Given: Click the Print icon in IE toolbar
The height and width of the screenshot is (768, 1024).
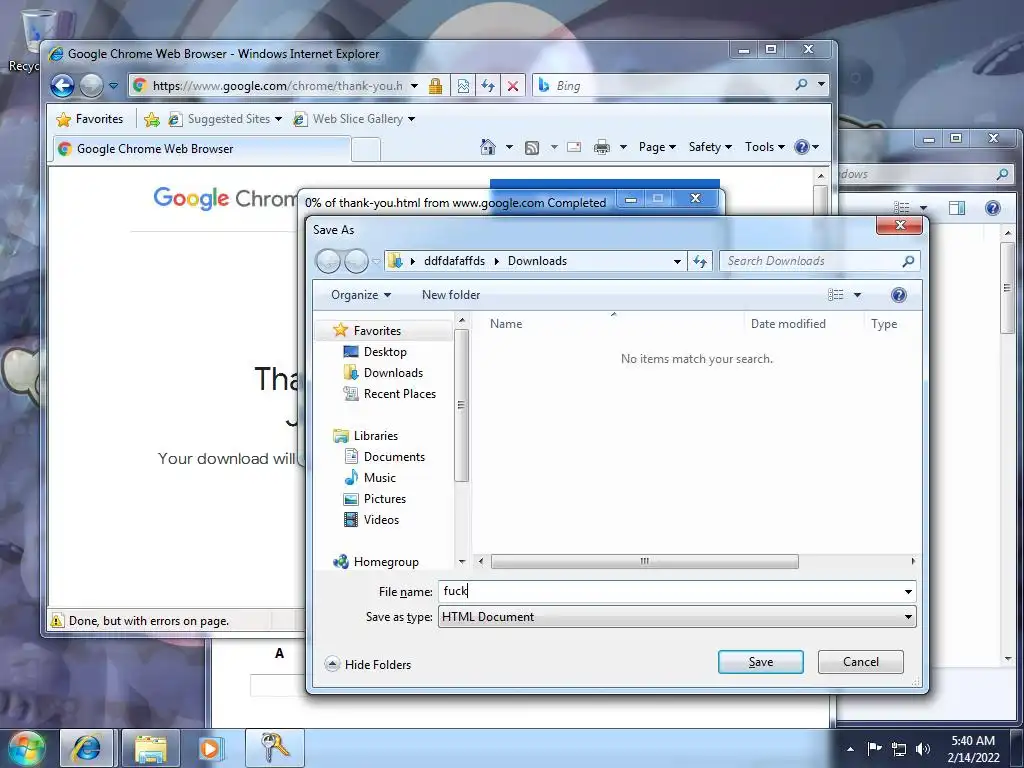Looking at the screenshot, I should tap(601, 147).
